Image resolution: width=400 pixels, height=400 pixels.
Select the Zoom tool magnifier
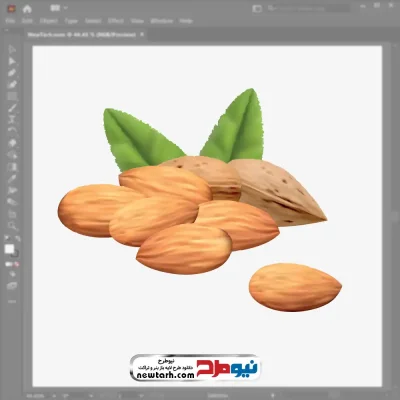tap(12, 226)
